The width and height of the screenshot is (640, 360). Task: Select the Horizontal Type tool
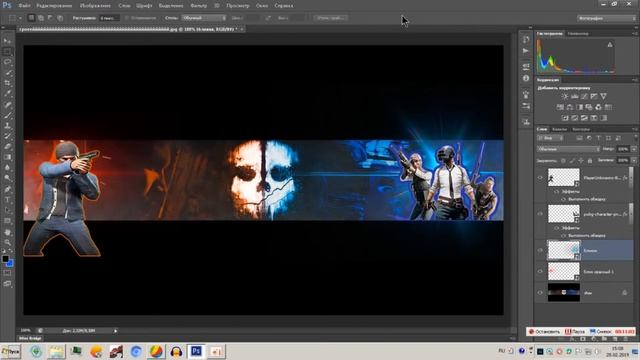(x=7, y=200)
